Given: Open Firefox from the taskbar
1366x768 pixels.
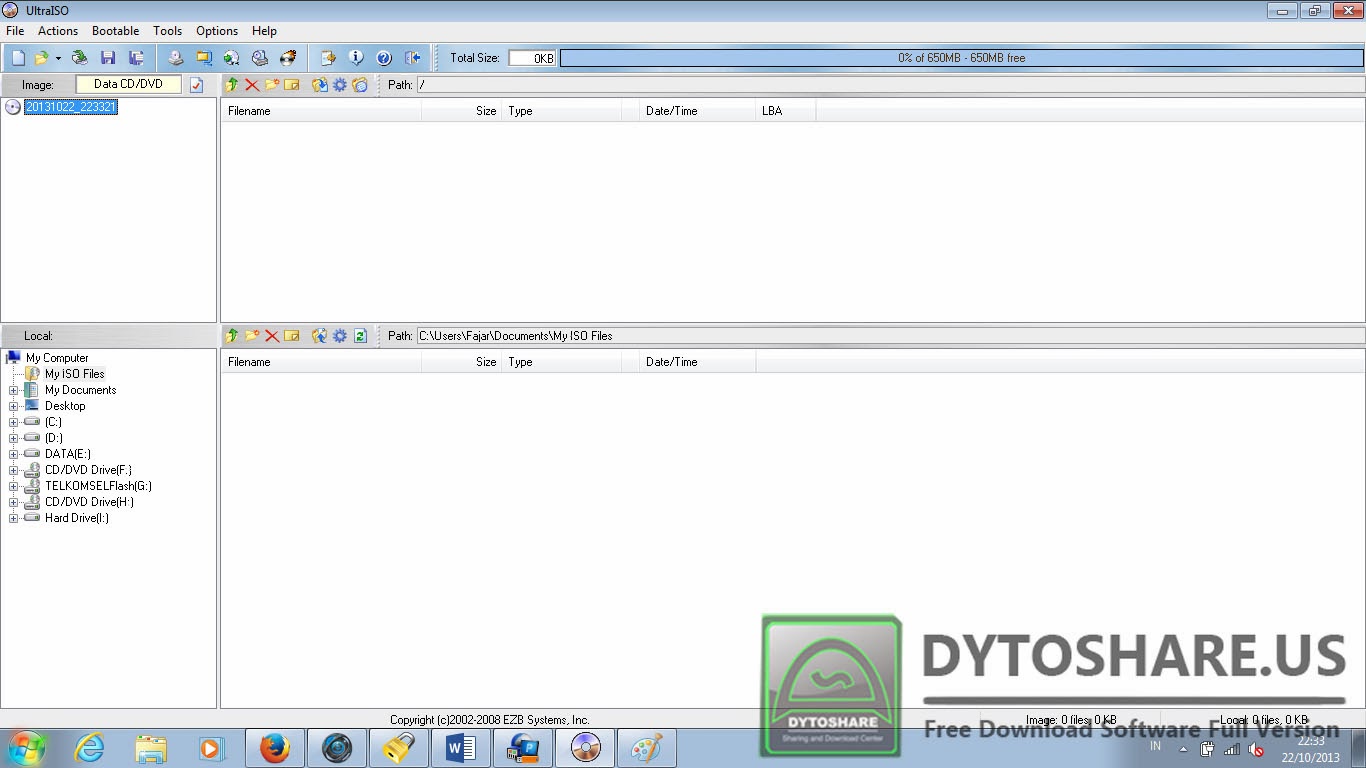Looking at the screenshot, I should [275, 748].
